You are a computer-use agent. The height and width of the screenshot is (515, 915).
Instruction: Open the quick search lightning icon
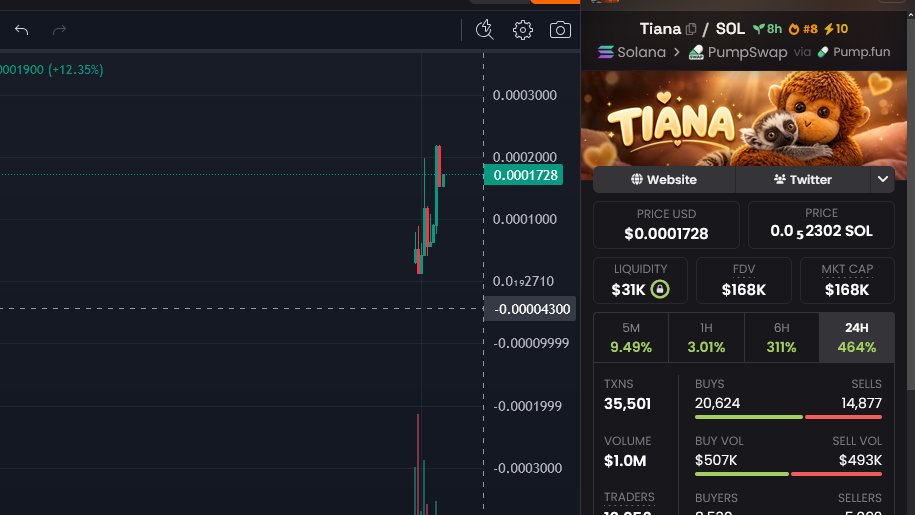tap(484, 30)
